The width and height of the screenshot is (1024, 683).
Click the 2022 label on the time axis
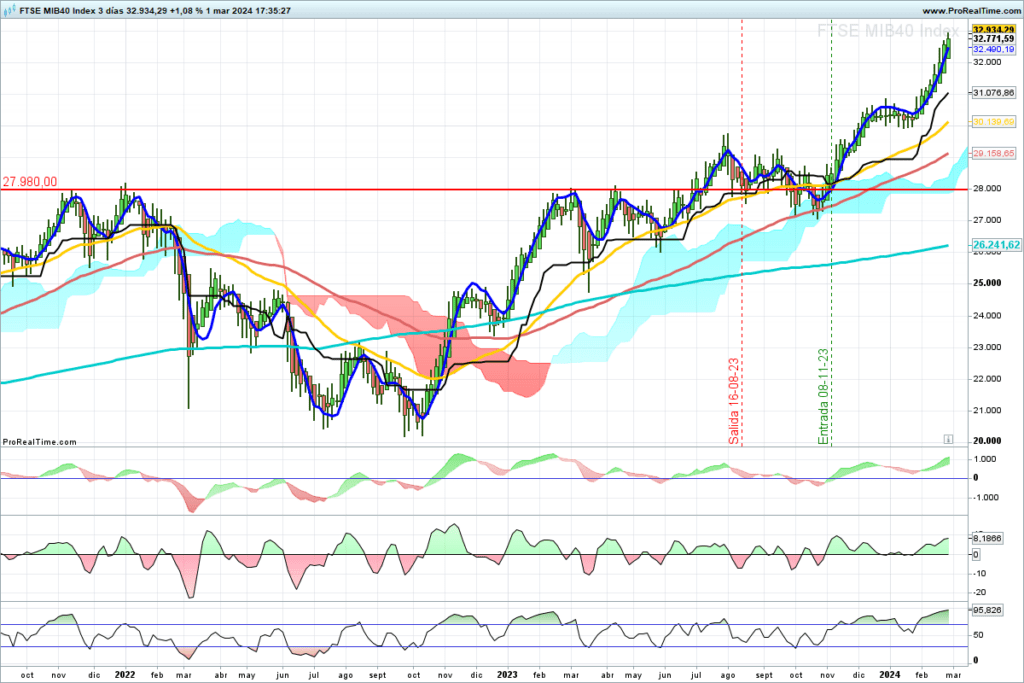pos(124,675)
